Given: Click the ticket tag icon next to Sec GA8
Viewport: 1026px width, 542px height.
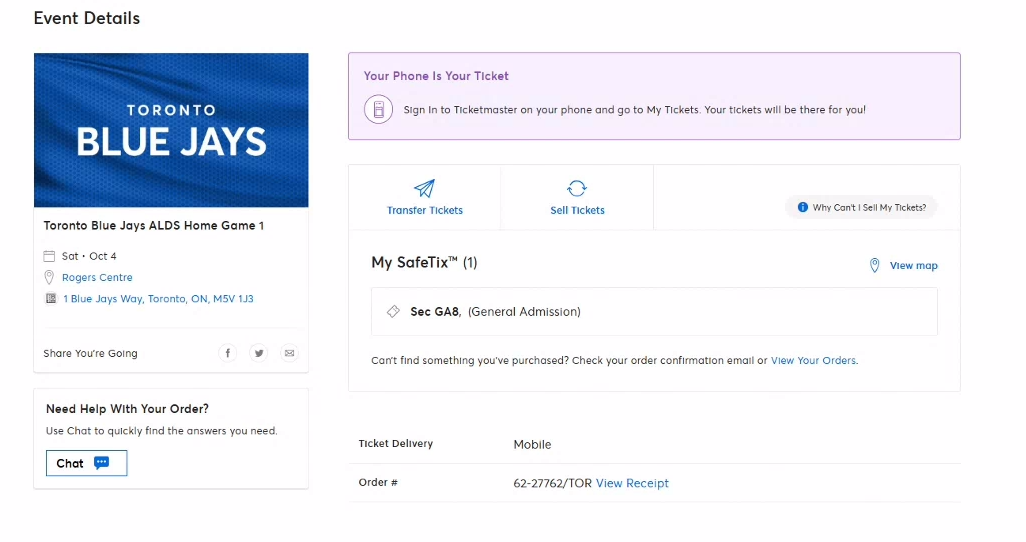Looking at the screenshot, I should (393, 312).
